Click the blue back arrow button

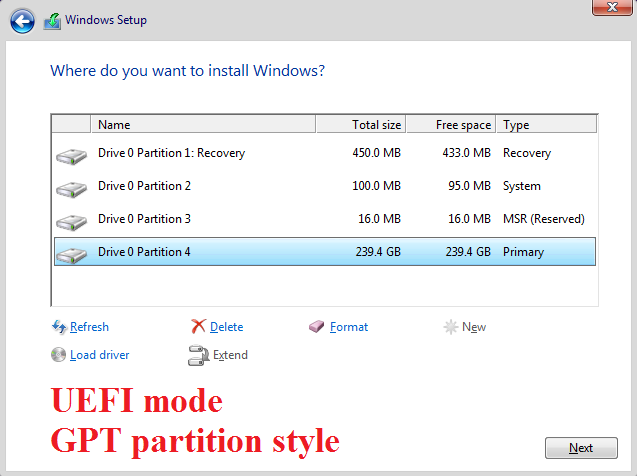click(22, 21)
